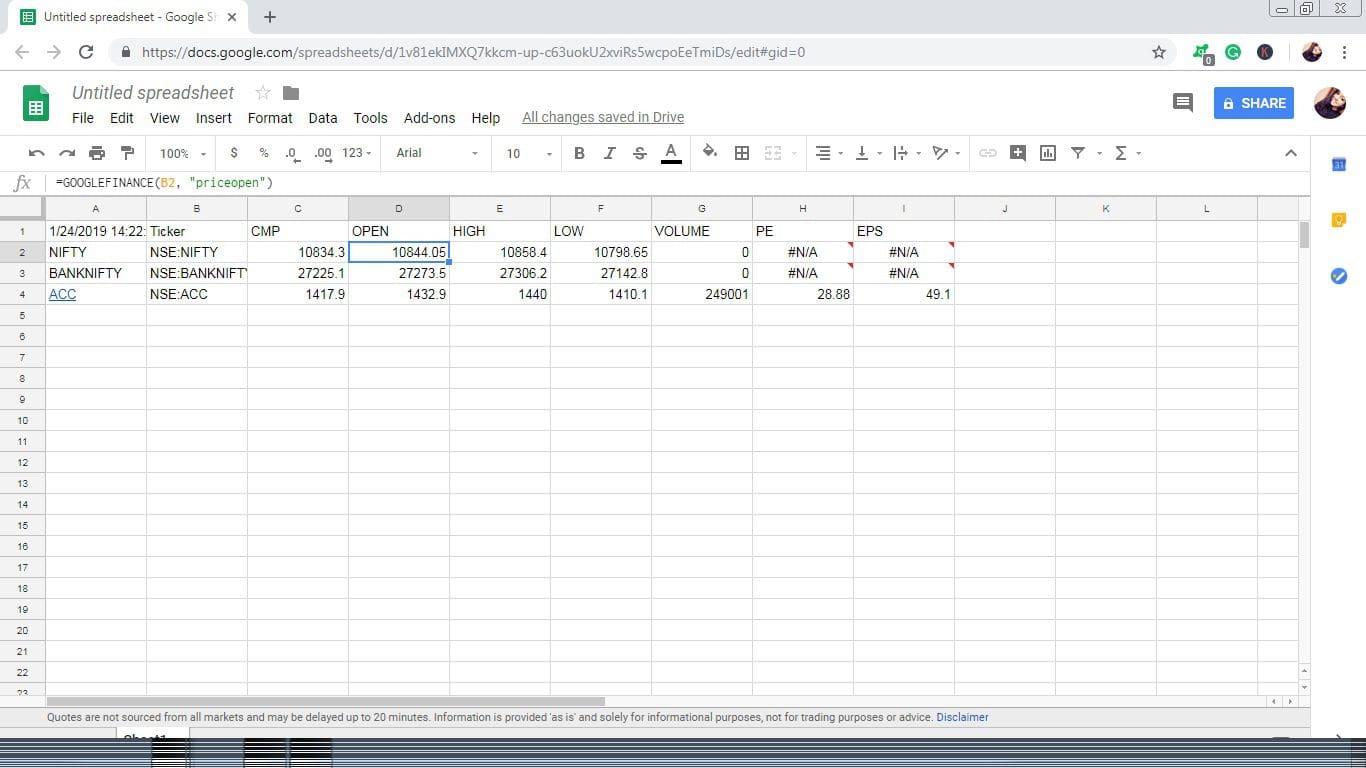Click the Untitled spreadsheet title field
This screenshot has height=768, width=1366.
tap(153, 93)
